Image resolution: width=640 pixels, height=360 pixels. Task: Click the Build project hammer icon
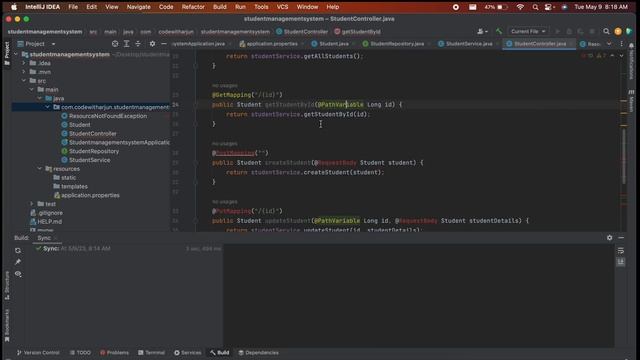click(x=499, y=31)
